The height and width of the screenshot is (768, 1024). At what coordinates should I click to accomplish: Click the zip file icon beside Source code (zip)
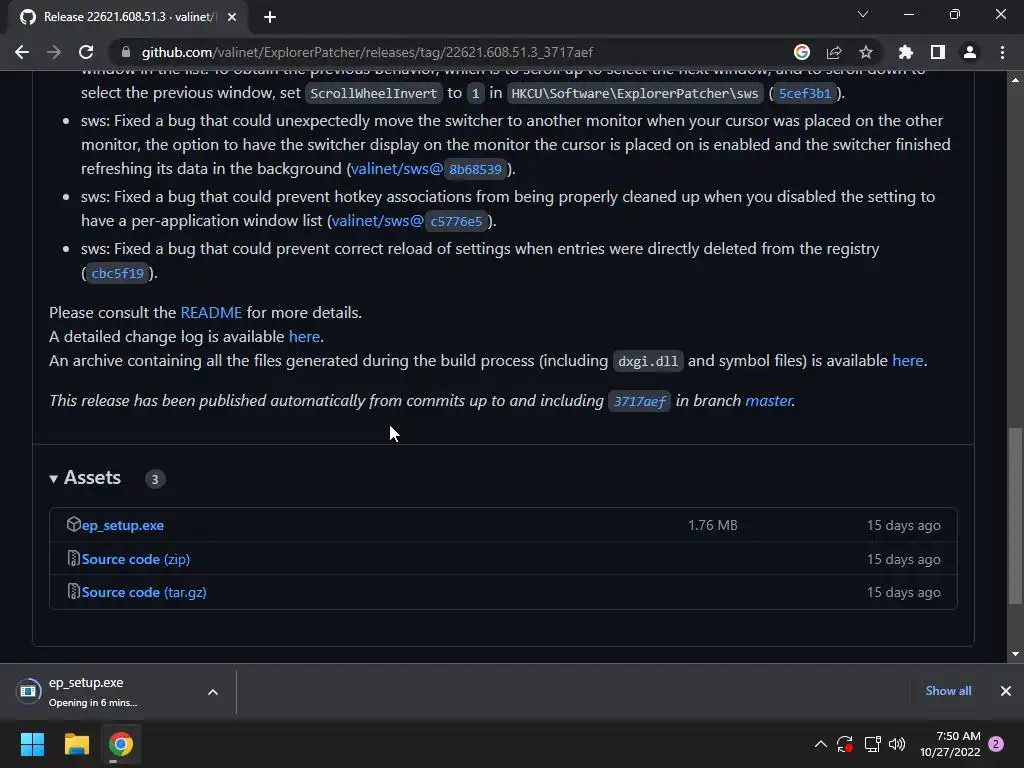(73, 558)
